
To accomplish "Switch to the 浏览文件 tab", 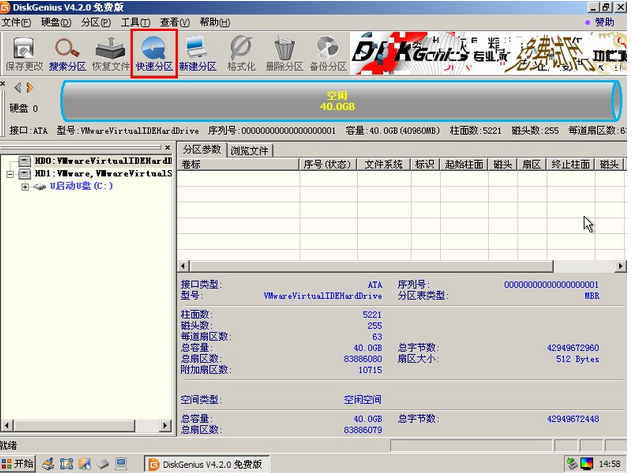I will (x=249, y=151).
